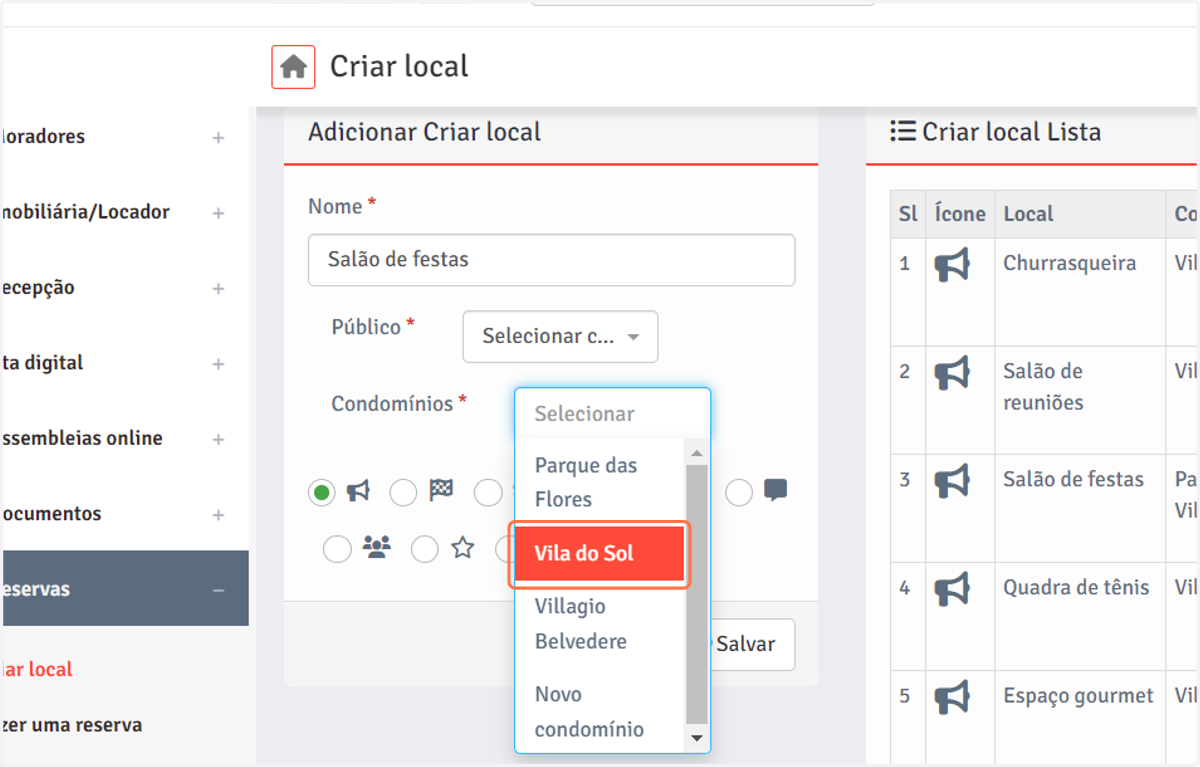Click the megaphone icon in Salão de festas row
This screenshot has height=767, width=1200.
(952, 481)
